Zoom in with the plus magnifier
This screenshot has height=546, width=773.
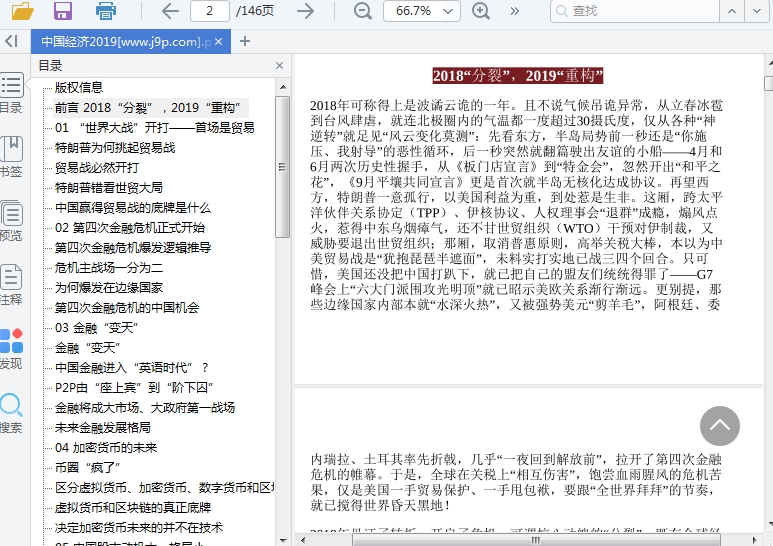[481, 11]
